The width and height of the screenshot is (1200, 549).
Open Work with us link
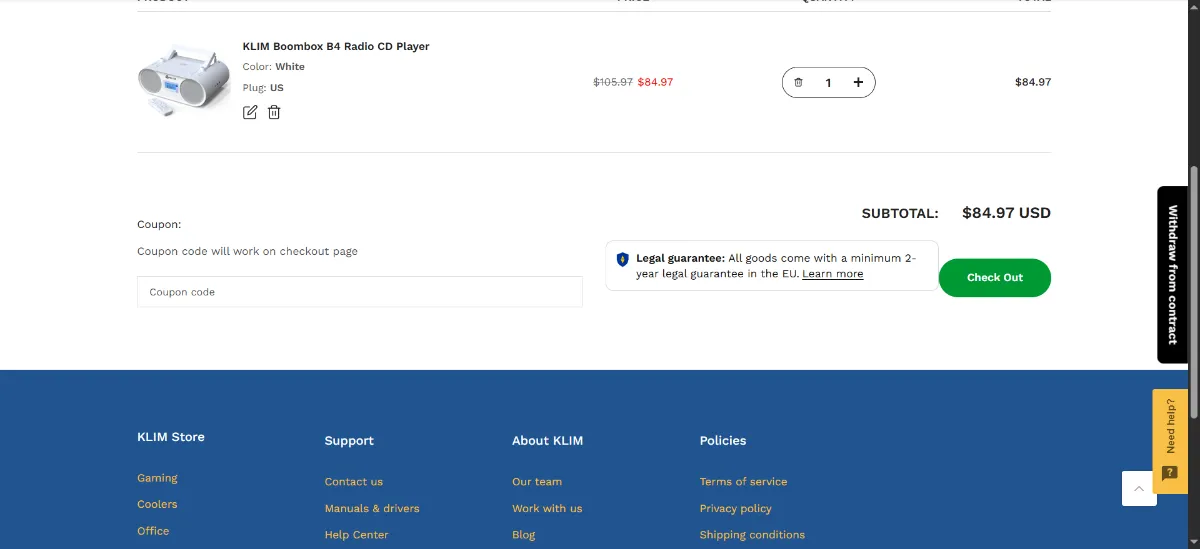[x=547, y=508]
